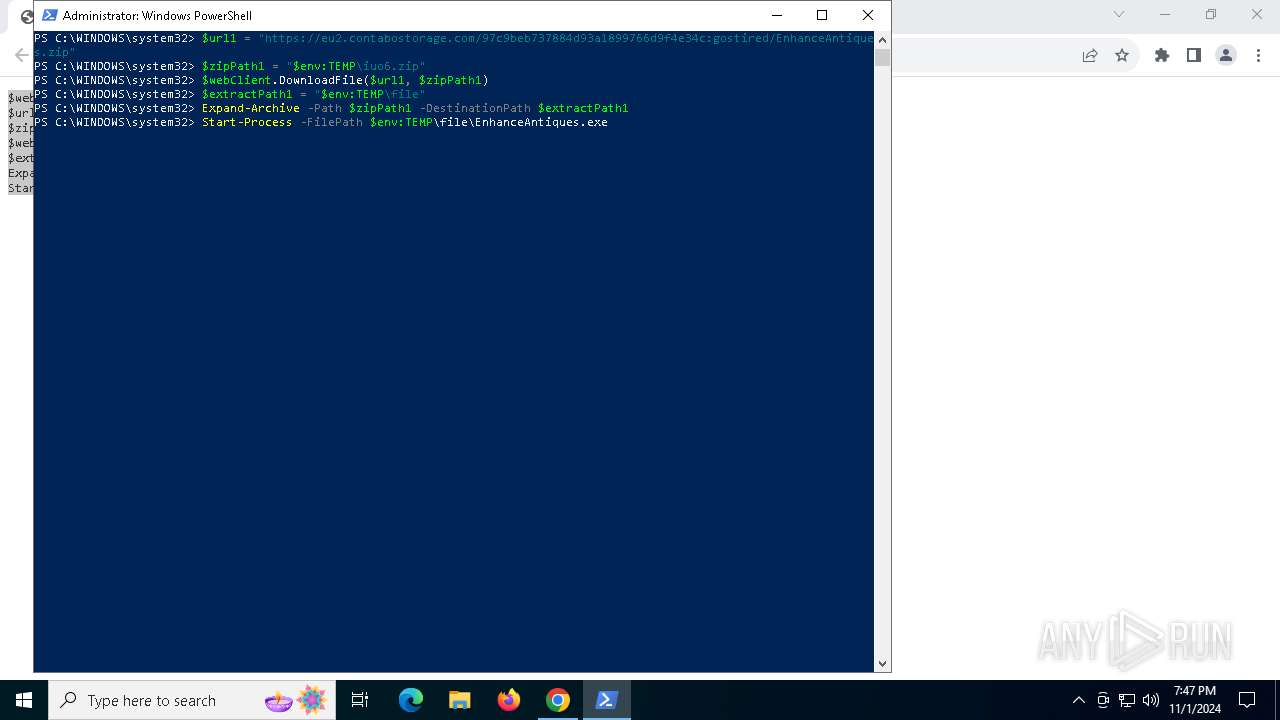Screen dimensions: 1280x720
Task: Open Task View from the taskbar
Action: point(360,700)
